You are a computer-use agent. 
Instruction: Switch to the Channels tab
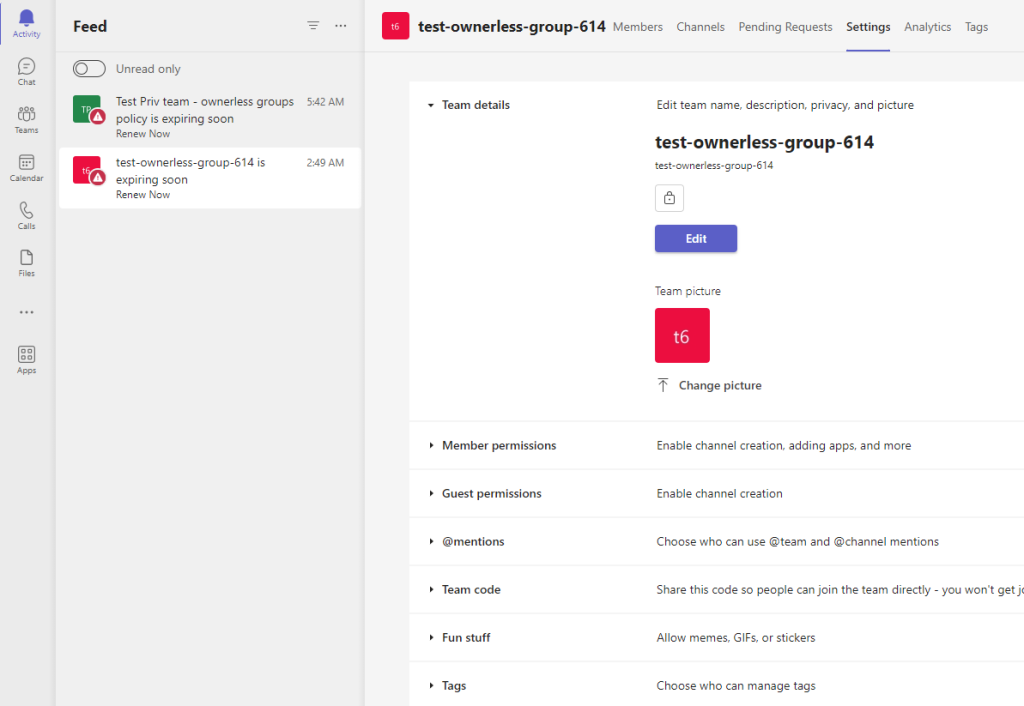coord(700,27)
